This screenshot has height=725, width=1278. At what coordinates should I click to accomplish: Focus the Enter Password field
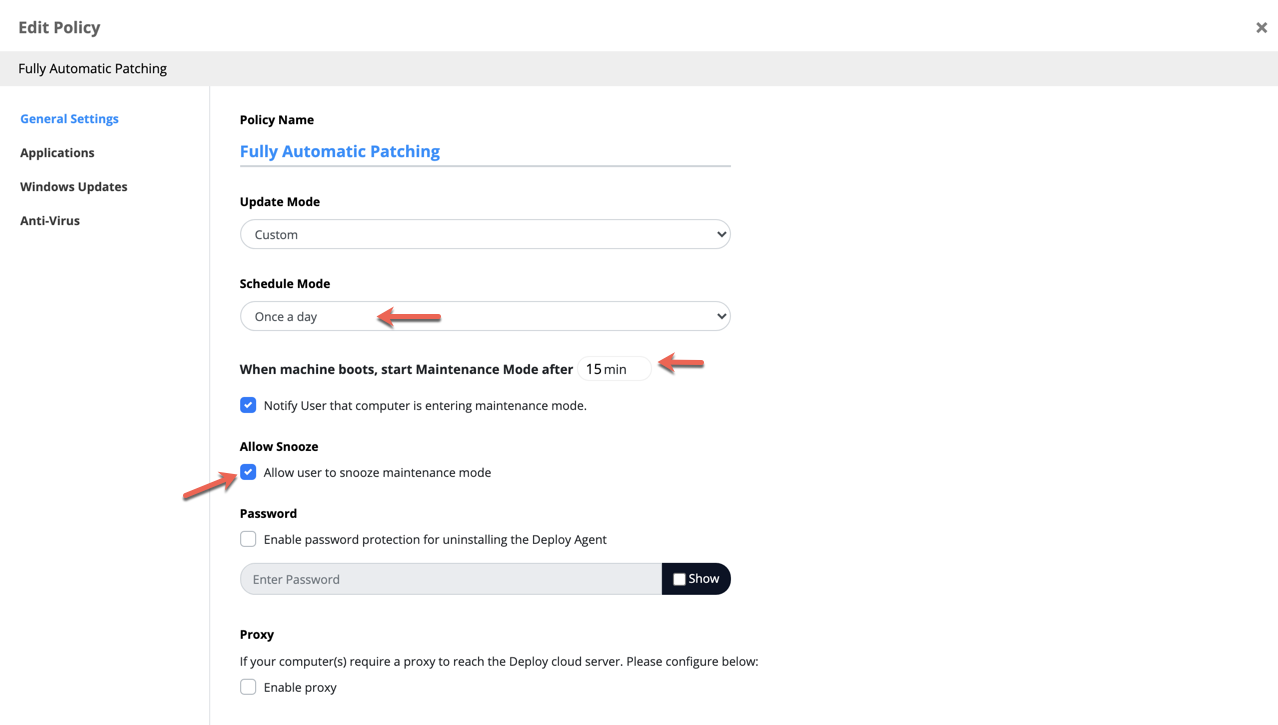[451, 579]
